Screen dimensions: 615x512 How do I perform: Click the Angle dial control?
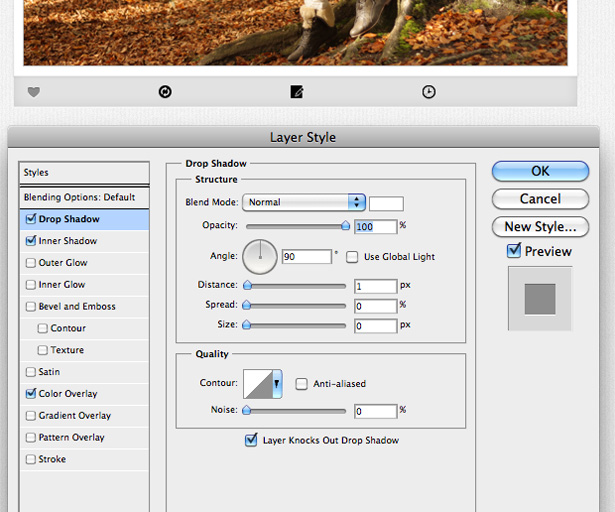pos(260,257)
